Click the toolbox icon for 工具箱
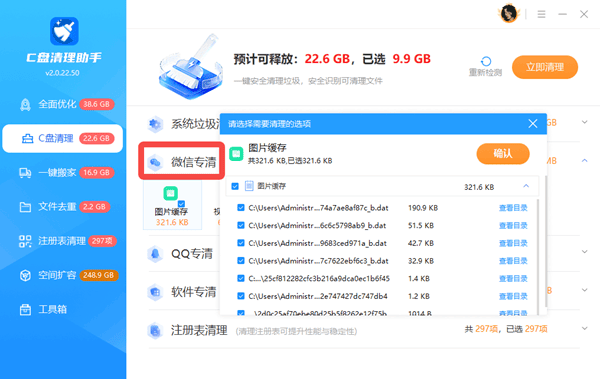The width and height of the screenshot is (600, 379). pyautogui.click(x=25, y=309)
